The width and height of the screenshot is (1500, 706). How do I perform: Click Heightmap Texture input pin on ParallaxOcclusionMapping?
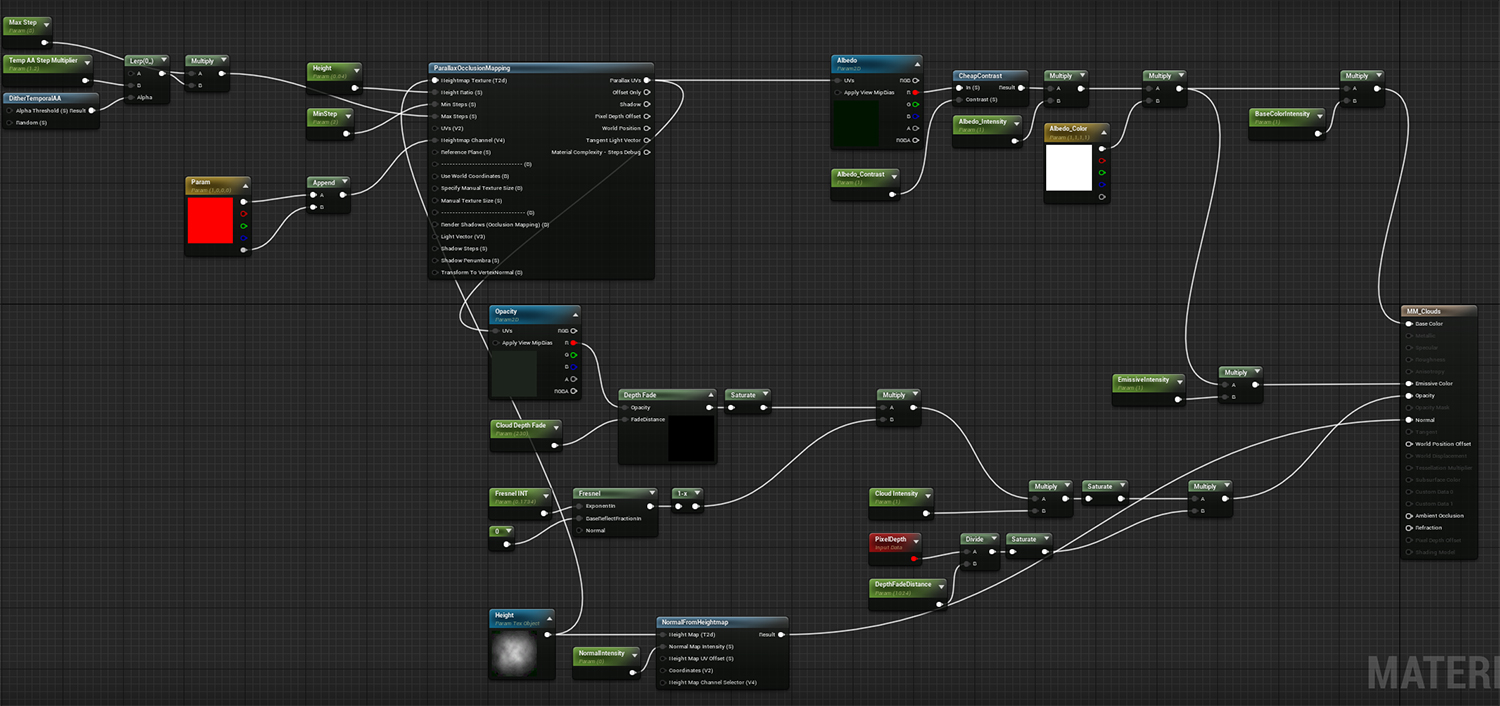pyautogui.click(x=435, y=80)
